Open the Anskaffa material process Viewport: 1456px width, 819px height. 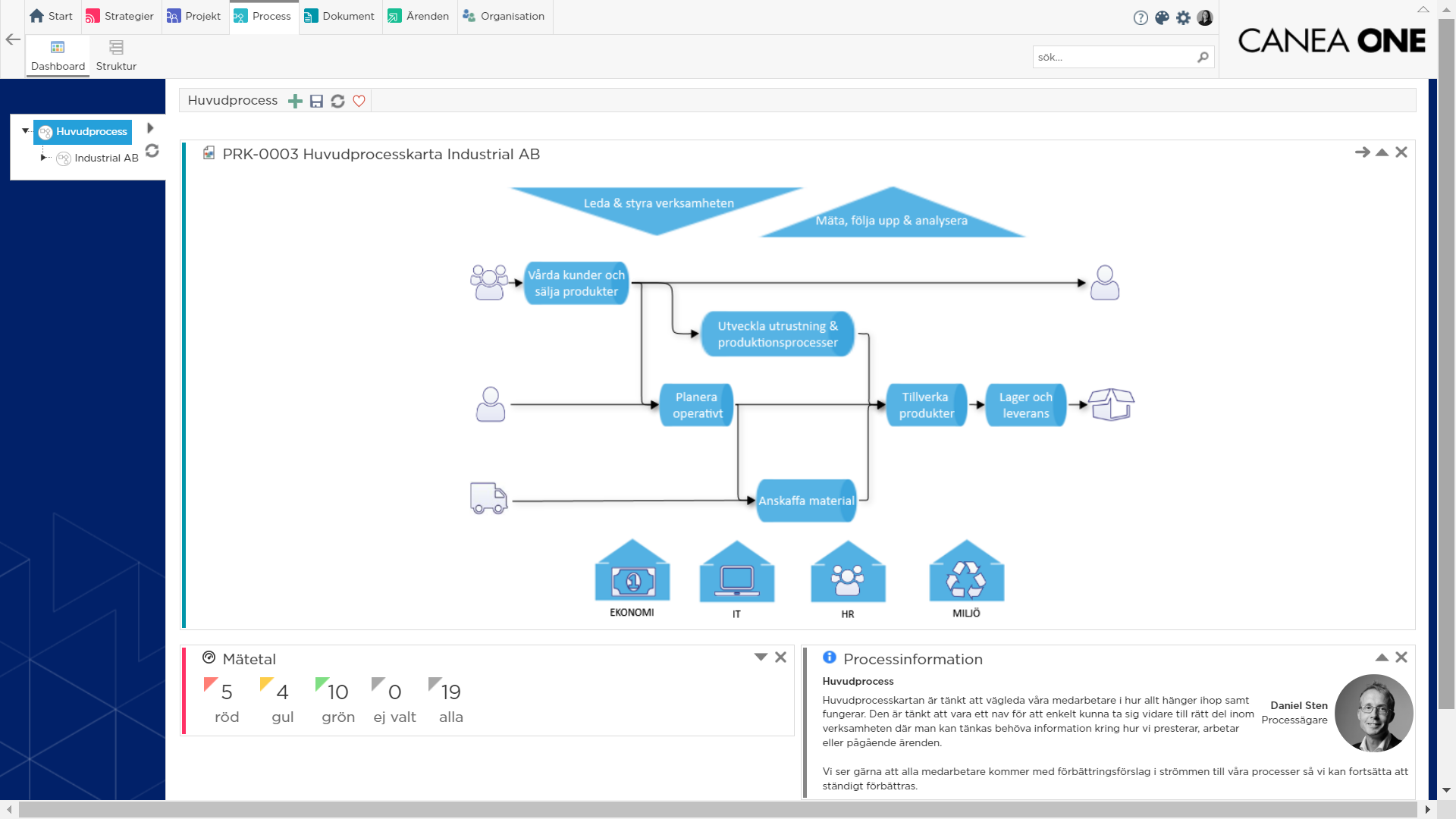tap(806, 500)
